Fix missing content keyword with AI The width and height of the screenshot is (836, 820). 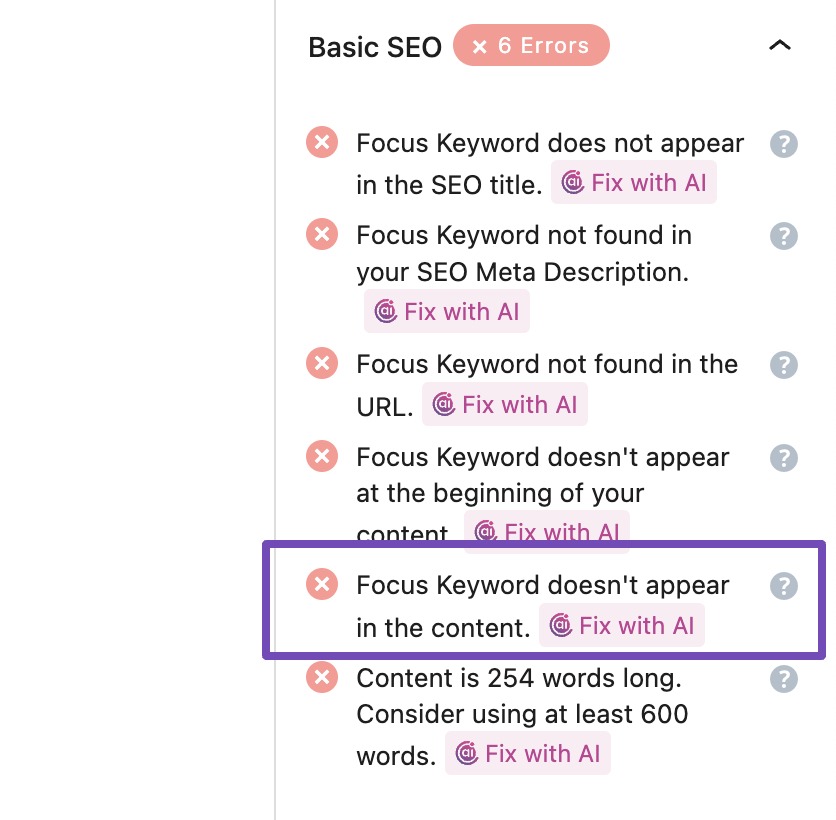622,625
